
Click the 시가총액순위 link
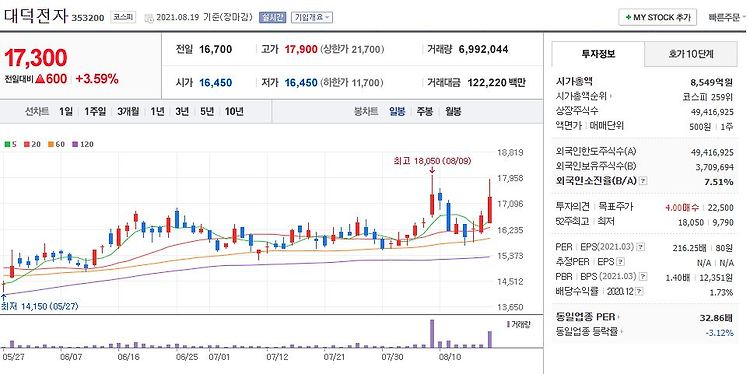point(582,97)
